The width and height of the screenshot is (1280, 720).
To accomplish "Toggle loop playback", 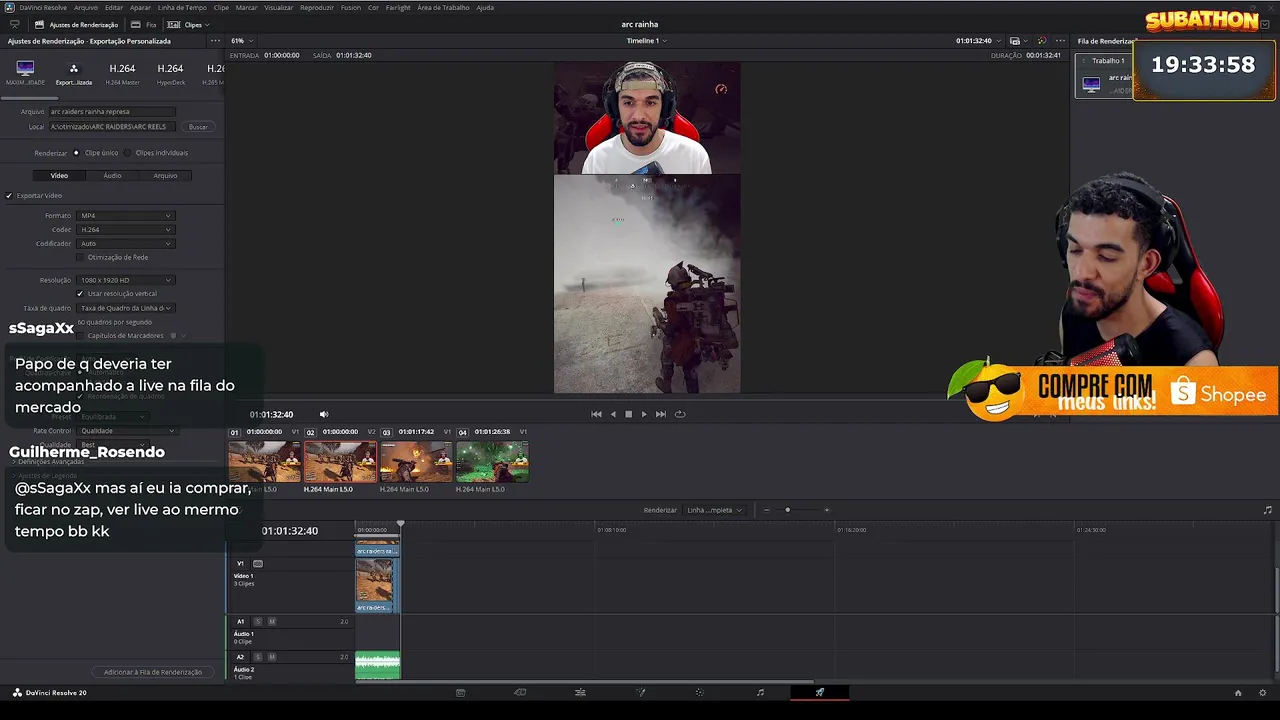I will click(680, 414).
